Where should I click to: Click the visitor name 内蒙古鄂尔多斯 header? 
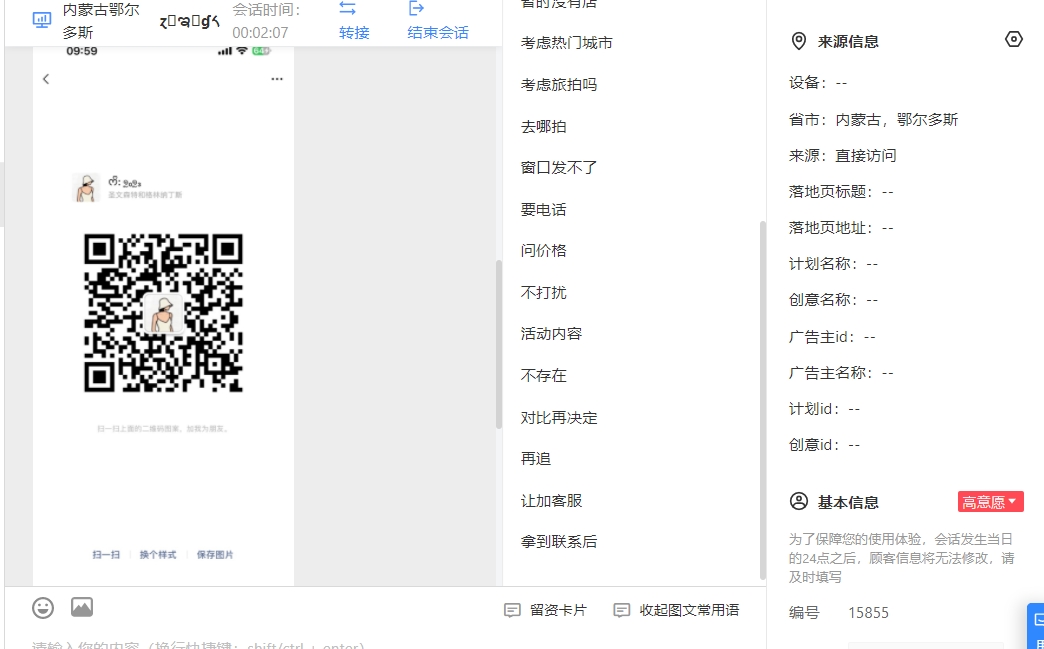101,21
